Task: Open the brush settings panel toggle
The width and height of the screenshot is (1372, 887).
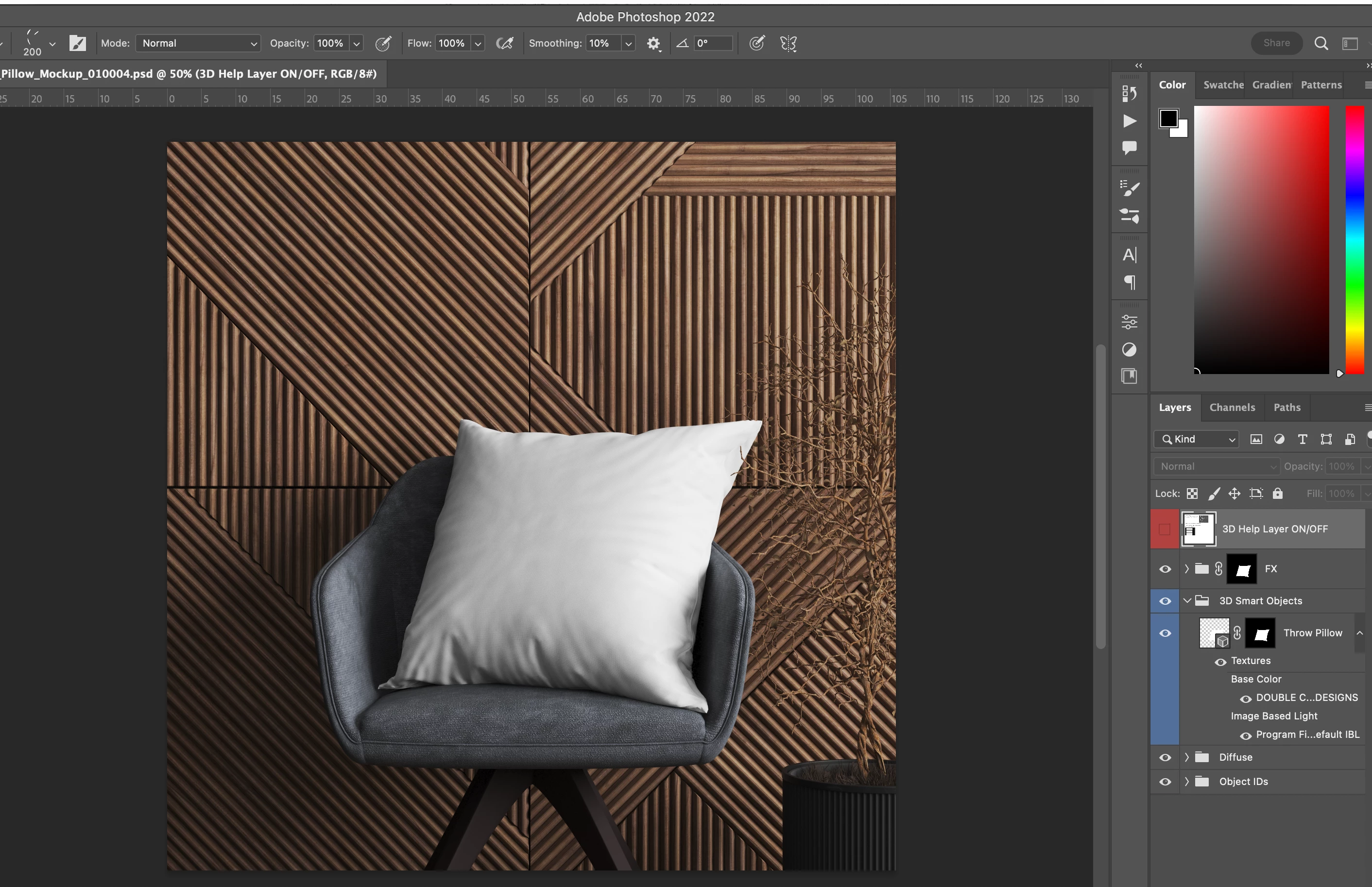Action: (77, 43)
